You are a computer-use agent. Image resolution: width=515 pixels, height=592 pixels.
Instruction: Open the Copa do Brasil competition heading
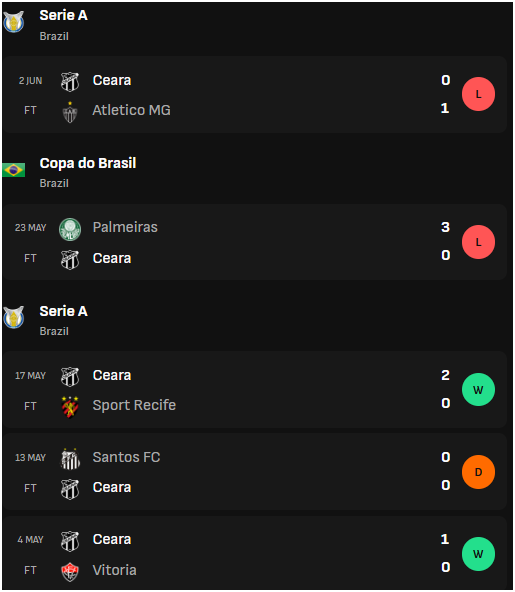point(88,163)
